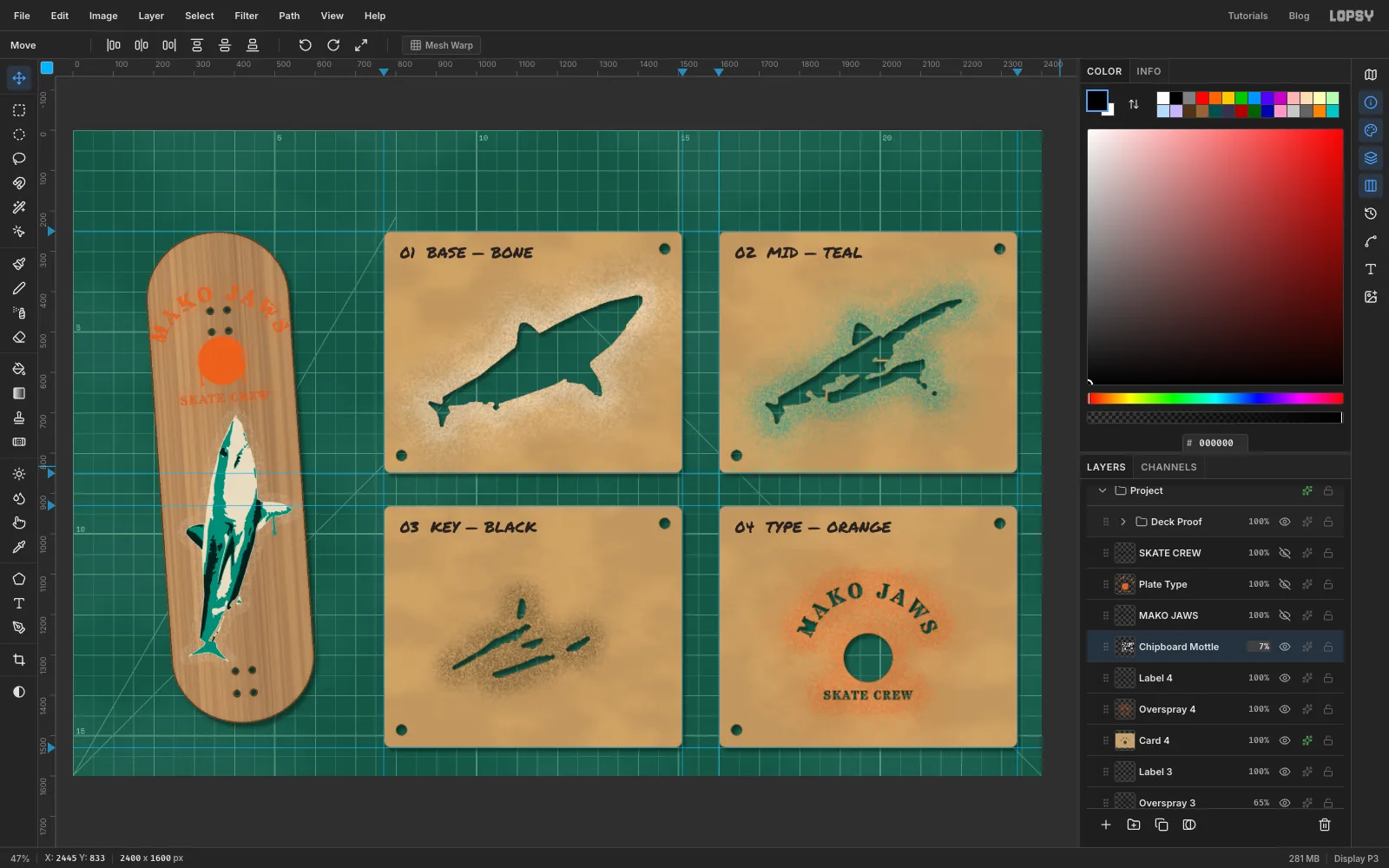The image size is (1389, 868).
Task: Switch to the Channels tab
Action: (x=1168, y=467)
